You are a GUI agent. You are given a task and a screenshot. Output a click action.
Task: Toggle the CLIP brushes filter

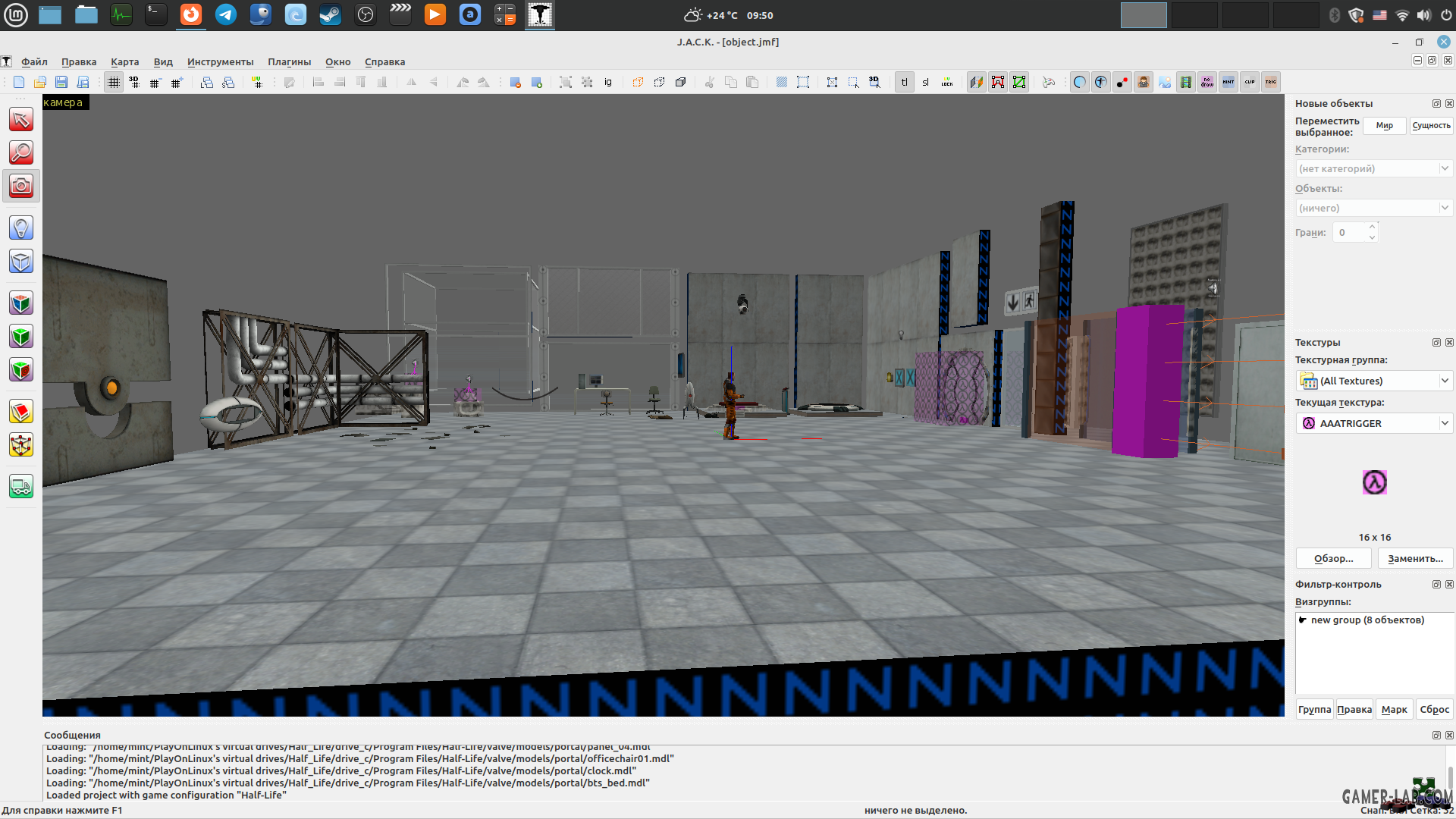pos(1250,83)
